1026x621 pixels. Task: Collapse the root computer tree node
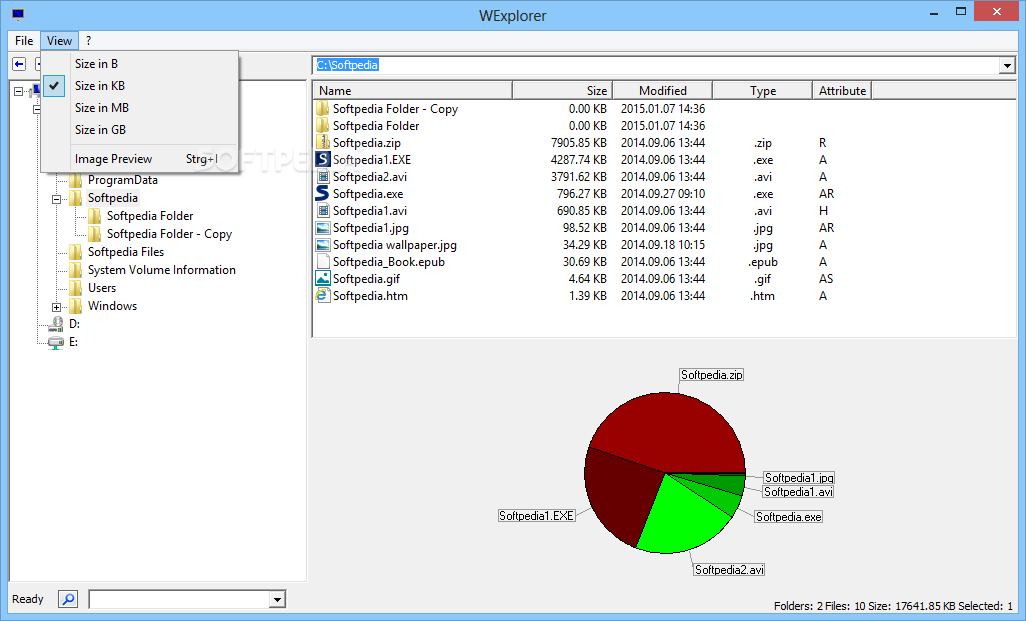[x=18, y=92]
